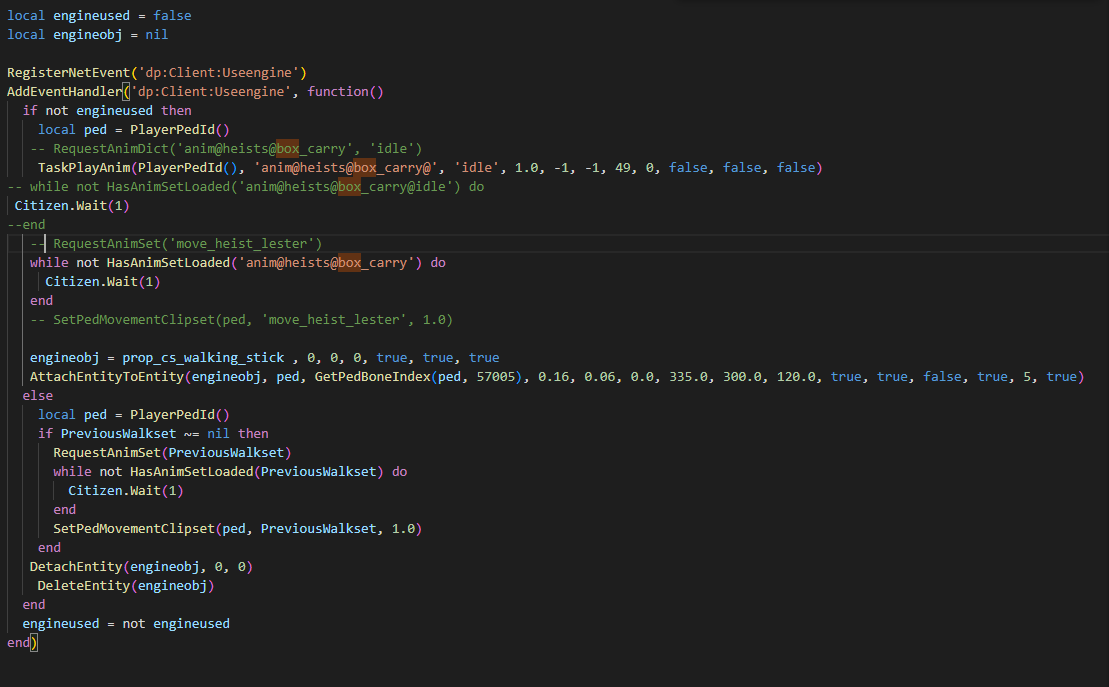The height and width of the screenshot is (687, 1109).
Task: Click the Citizen.Wait(1) call under the event handler
Action: pyautogui.click(x=75, y=205)
